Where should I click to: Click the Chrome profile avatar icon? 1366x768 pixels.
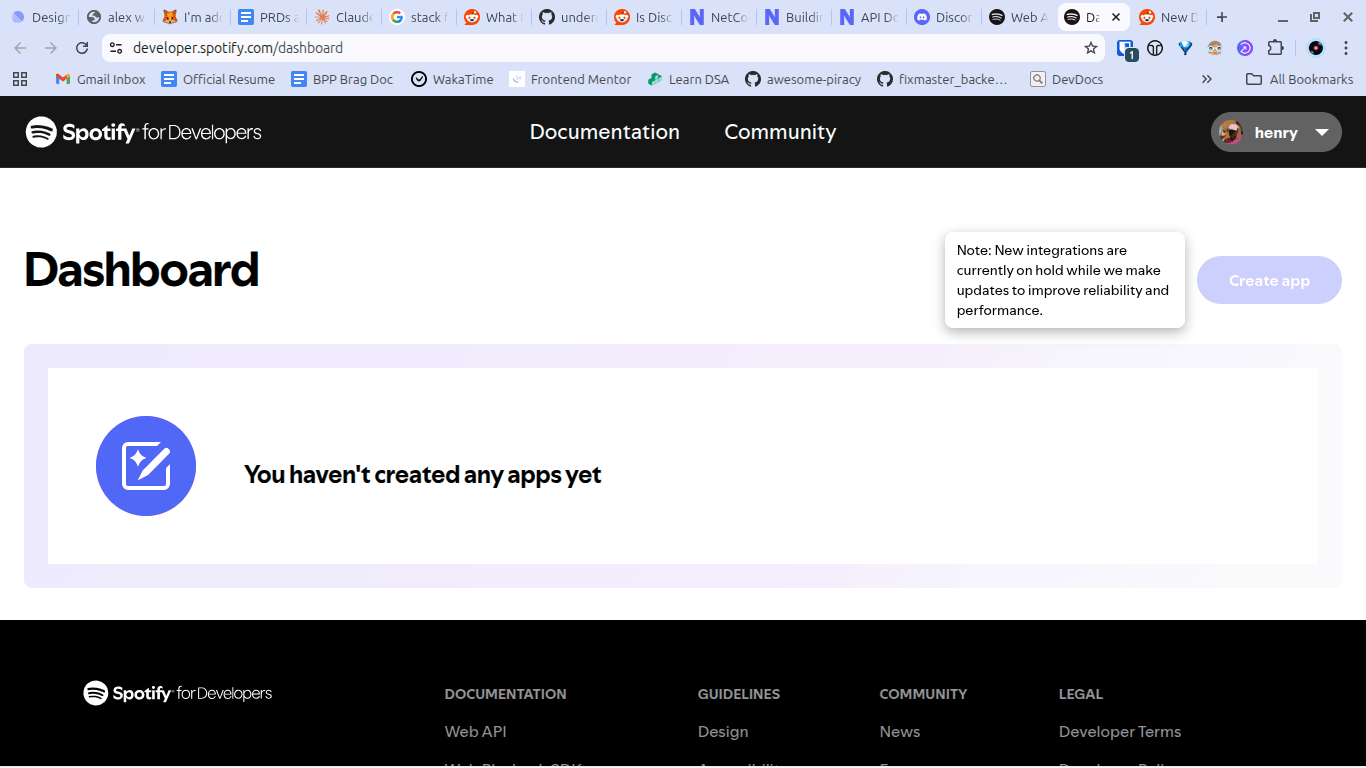point(1316,48)
